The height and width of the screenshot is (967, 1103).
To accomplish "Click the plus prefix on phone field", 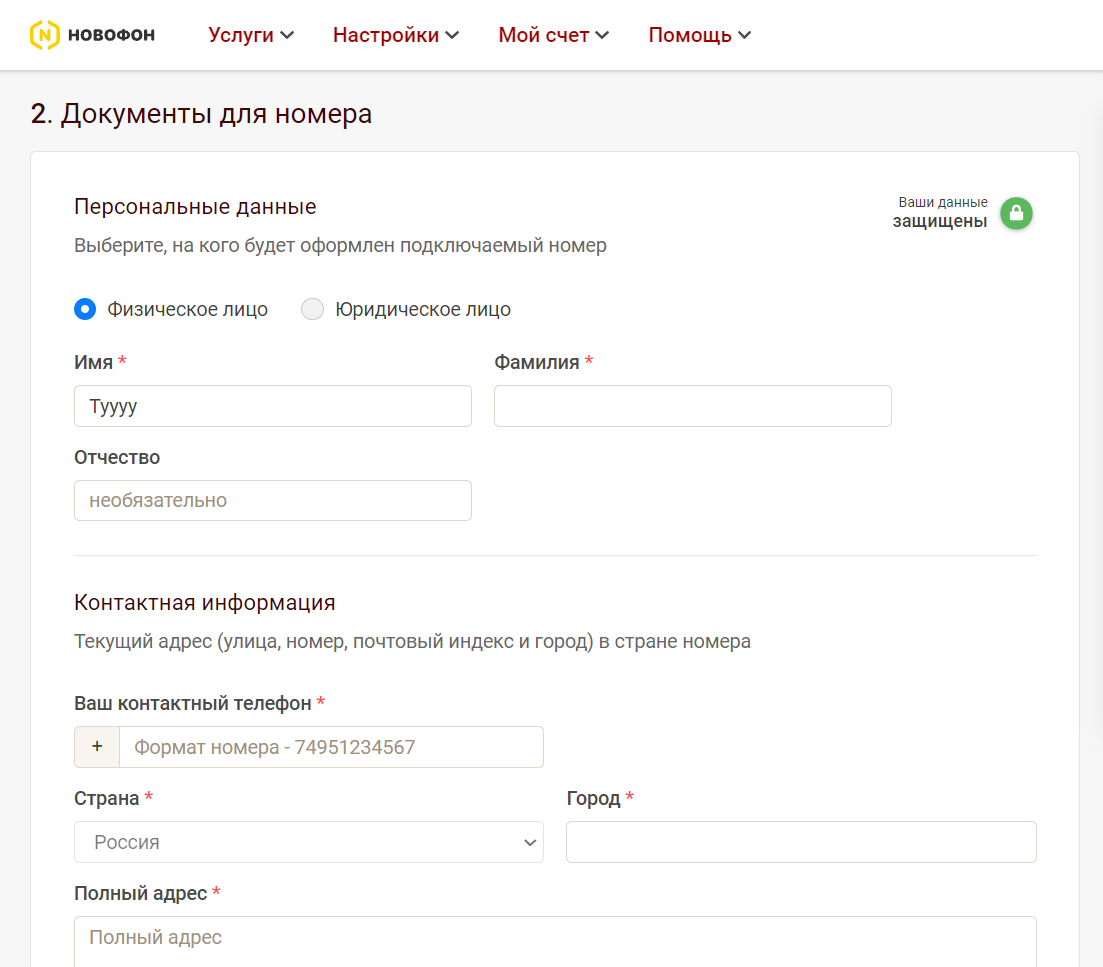I will [97, 747].
